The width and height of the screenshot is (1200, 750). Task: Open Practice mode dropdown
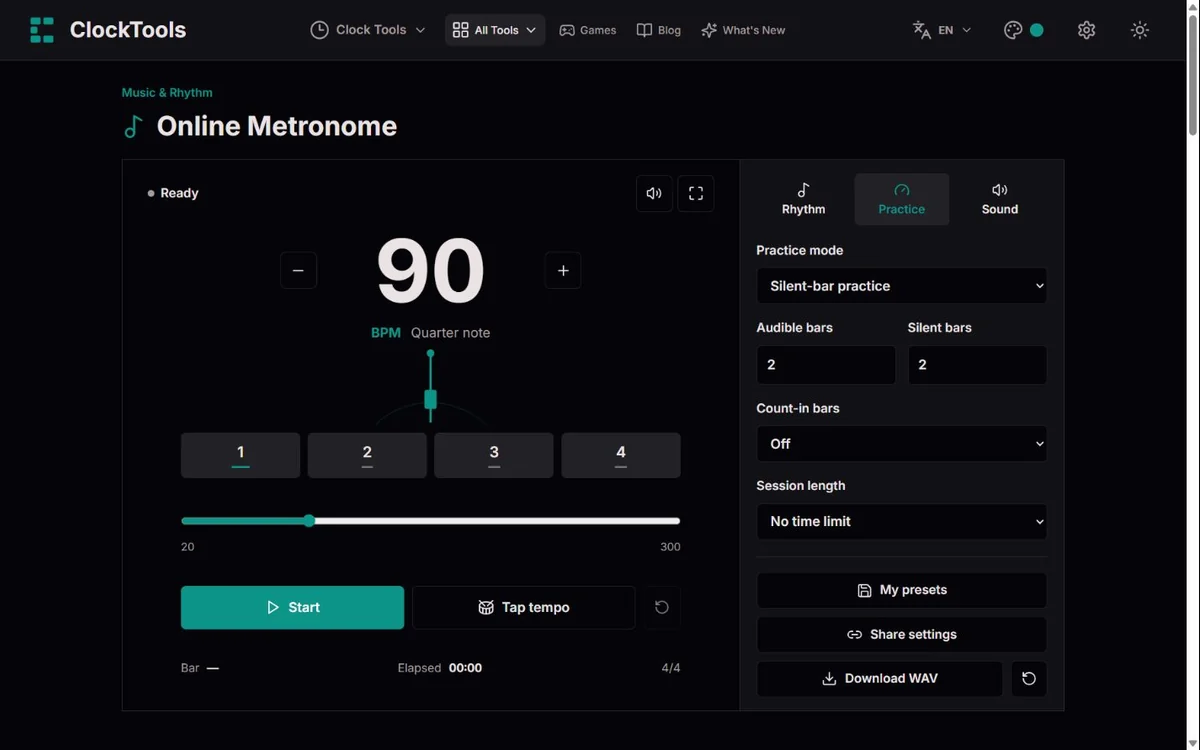[x=901, y=286]
